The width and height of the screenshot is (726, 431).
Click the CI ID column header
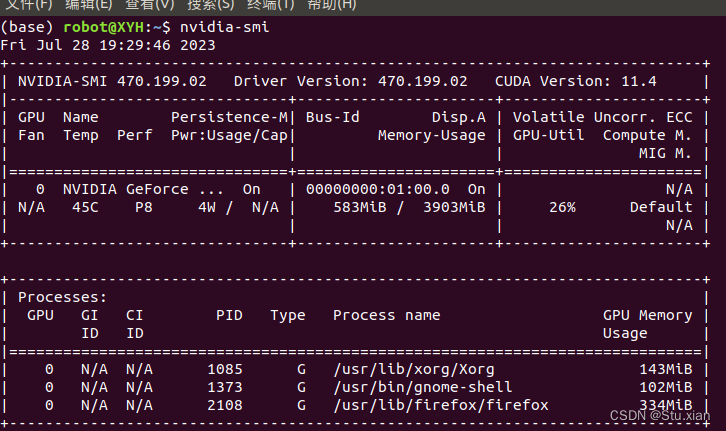pos(135,324)
